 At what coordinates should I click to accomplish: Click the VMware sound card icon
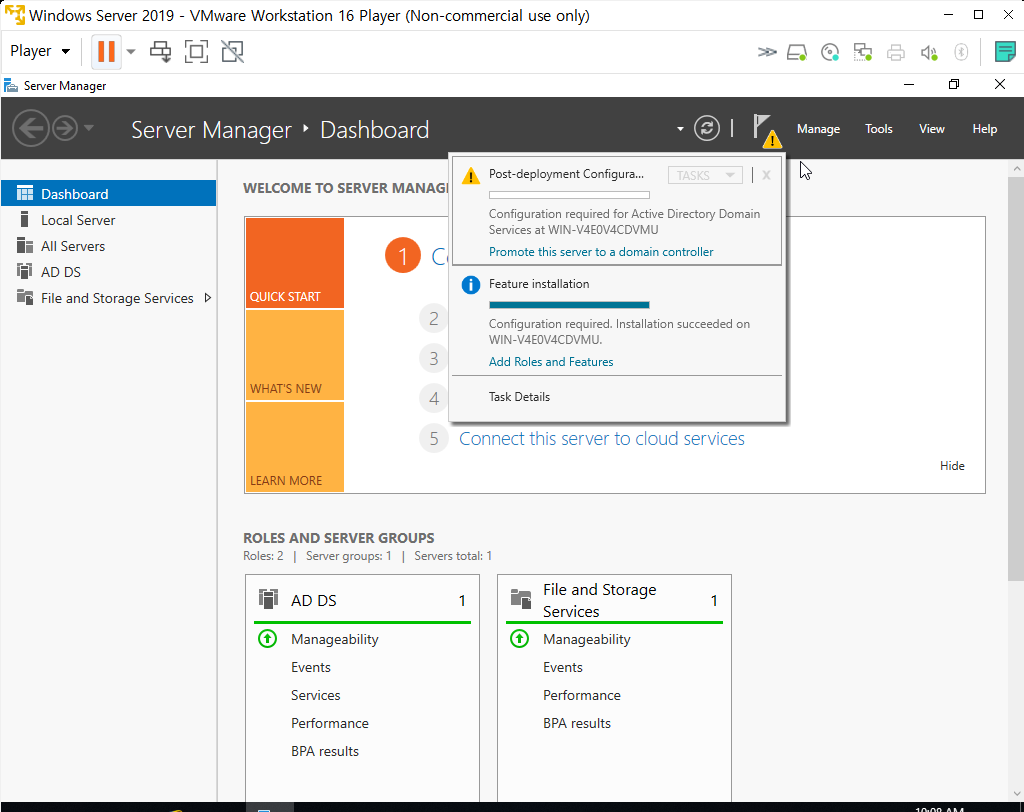tap(929, 52)
